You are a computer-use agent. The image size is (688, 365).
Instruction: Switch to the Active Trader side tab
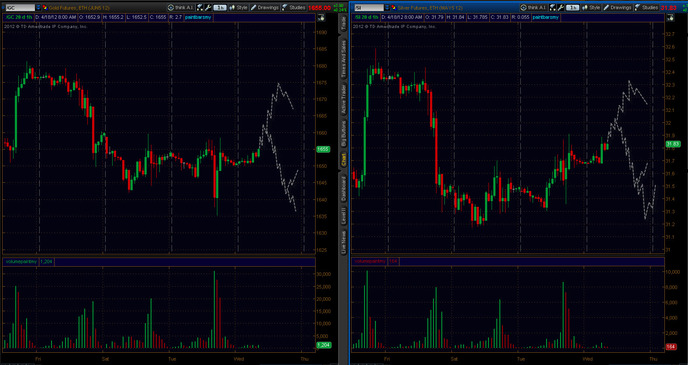tap(344, 98)
